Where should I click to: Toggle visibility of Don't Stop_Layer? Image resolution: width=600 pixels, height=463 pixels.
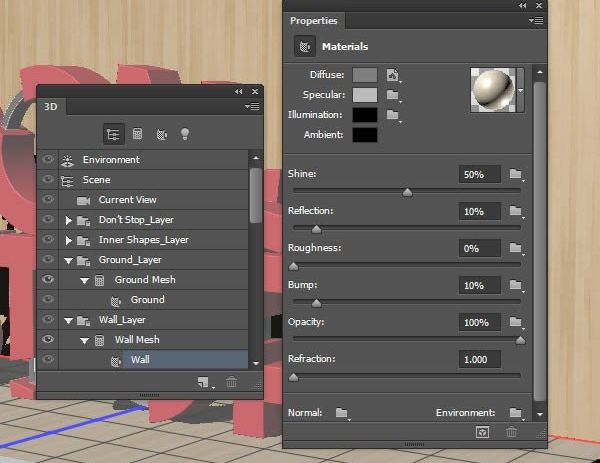pos(48,219)
